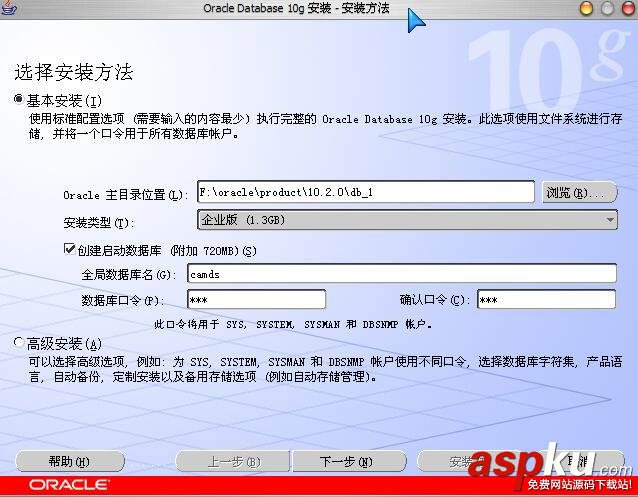Click the text 此口令将用于 SYS, SYSTEM 帐户
Viewport: 638px width, 497px height.
tap(293, 324)
